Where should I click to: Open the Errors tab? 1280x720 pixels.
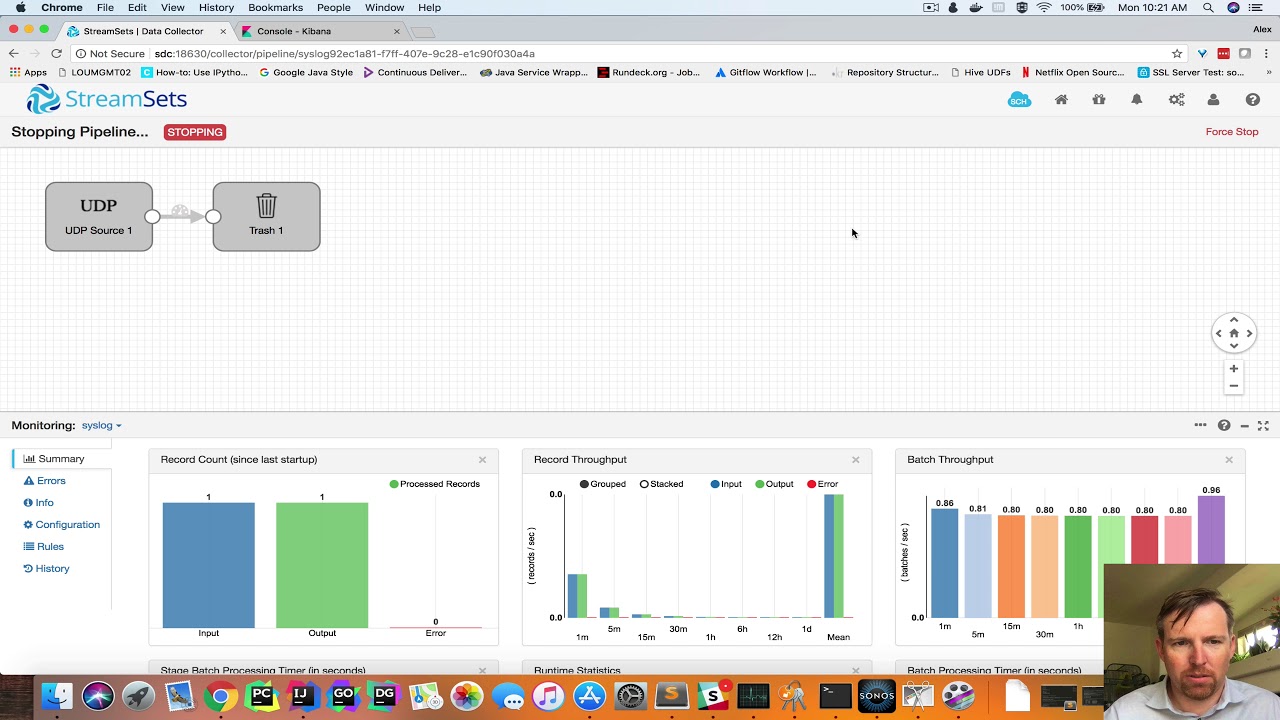coord(44,481)
